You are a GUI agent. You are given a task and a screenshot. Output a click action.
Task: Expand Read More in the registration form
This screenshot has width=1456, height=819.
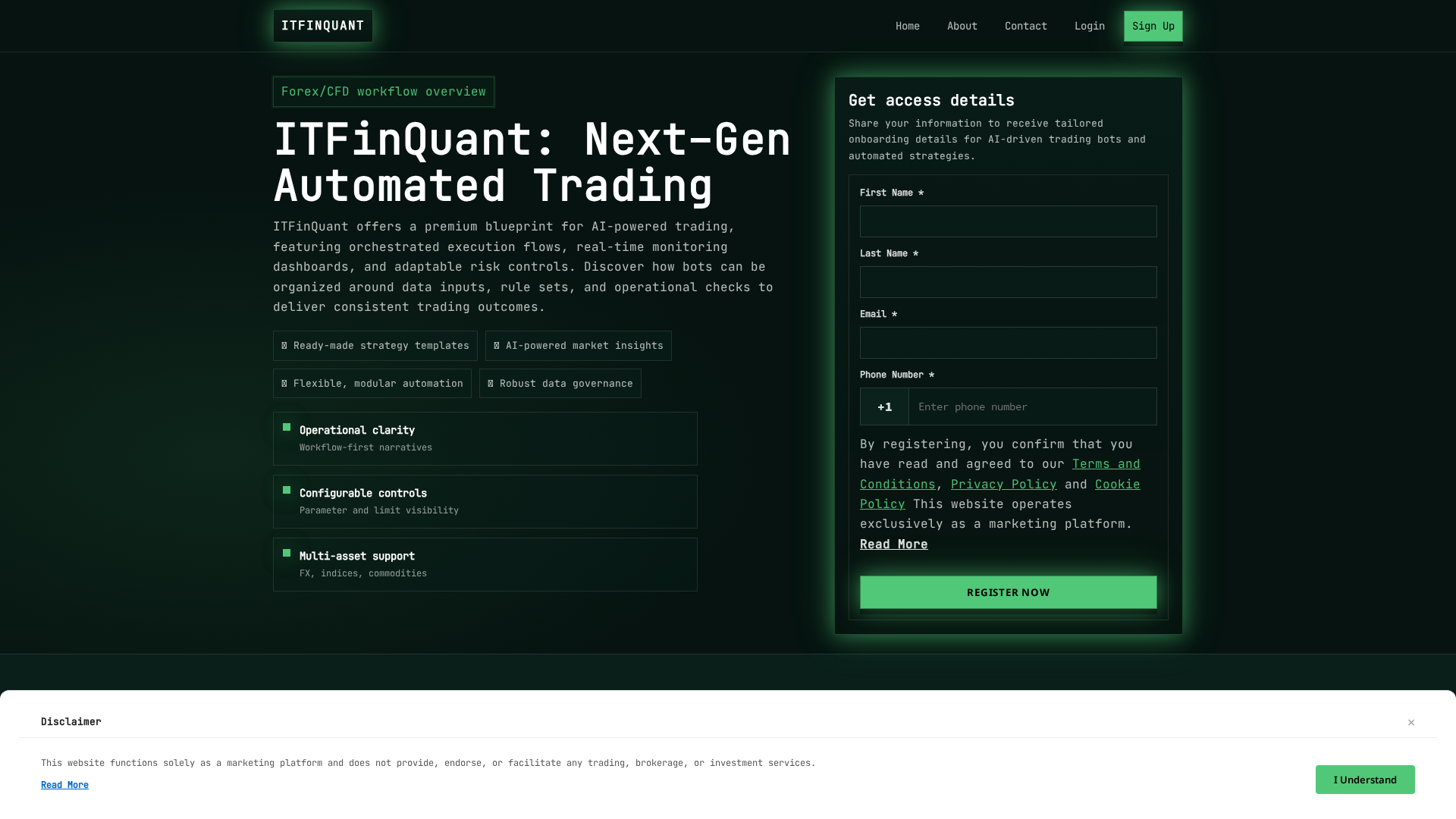[893, 544]
